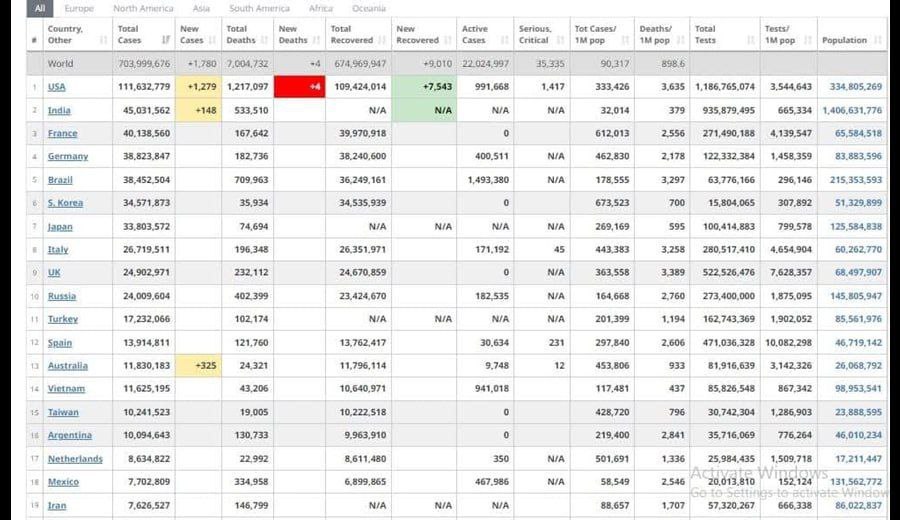Open the Netherlands country link

(x=75, y=459)
